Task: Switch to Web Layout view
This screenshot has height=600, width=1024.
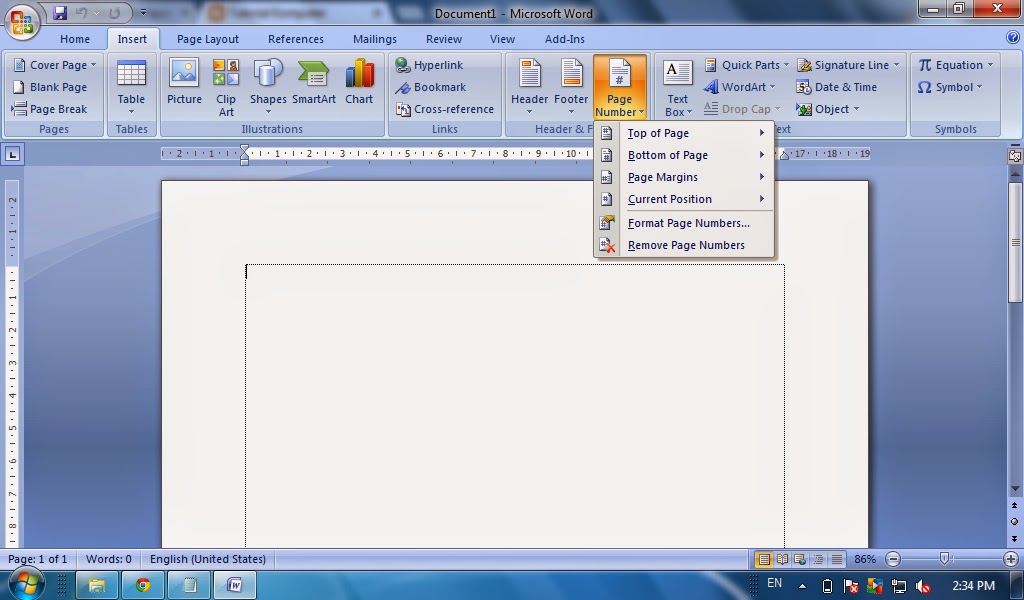Action: (x=800, y=559)
